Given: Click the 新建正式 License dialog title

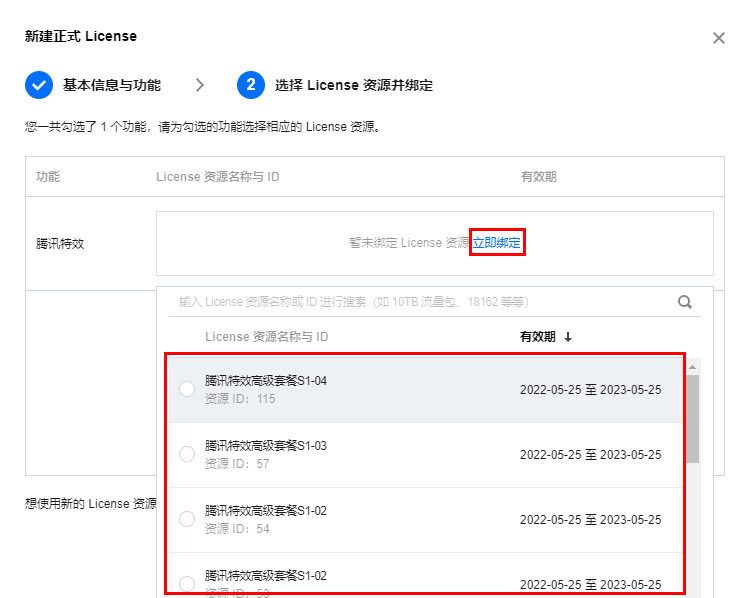Looking at the screenshot, I should click(x=81, y=36).
